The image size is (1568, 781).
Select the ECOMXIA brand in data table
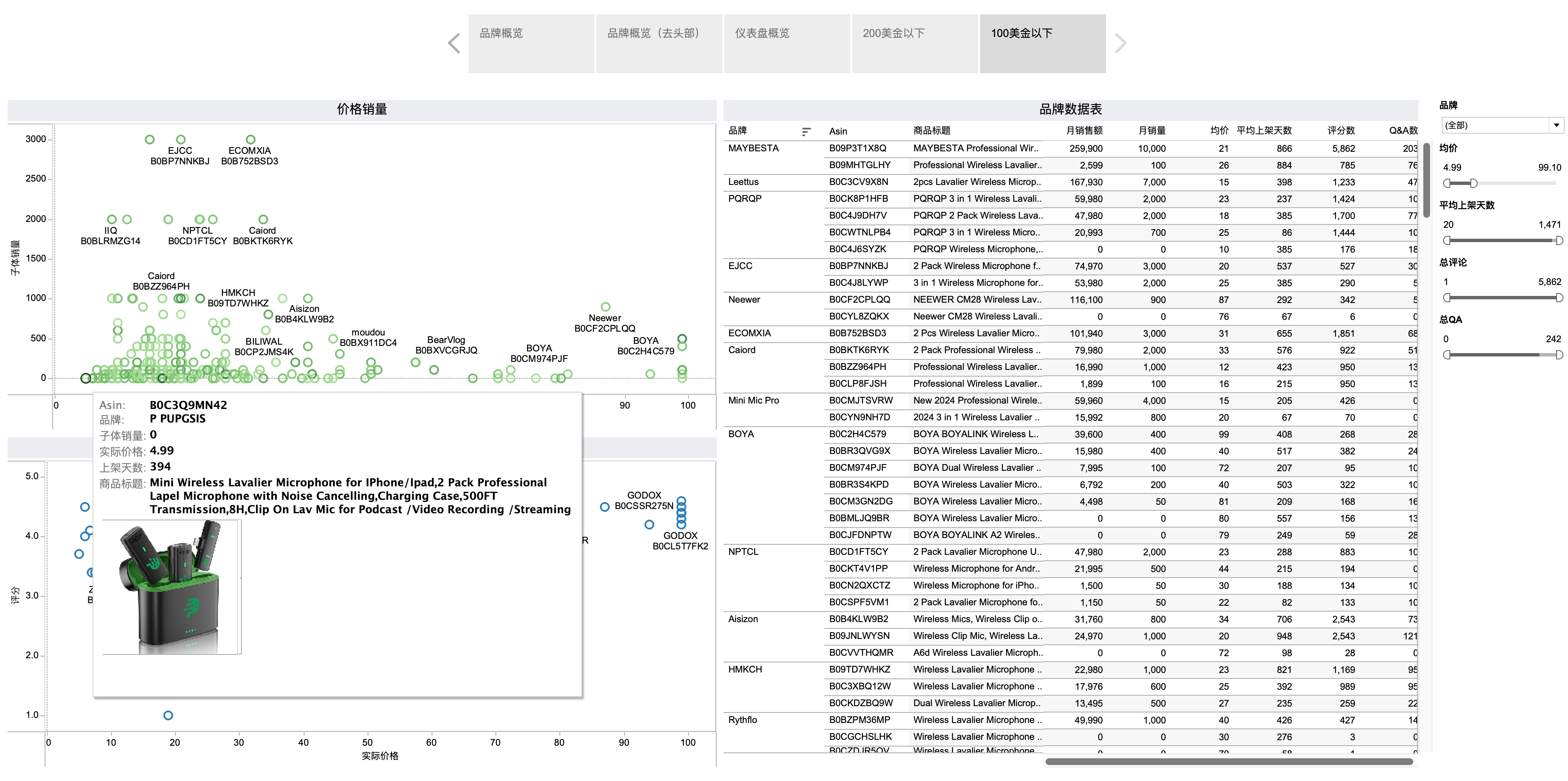(750, 333)
